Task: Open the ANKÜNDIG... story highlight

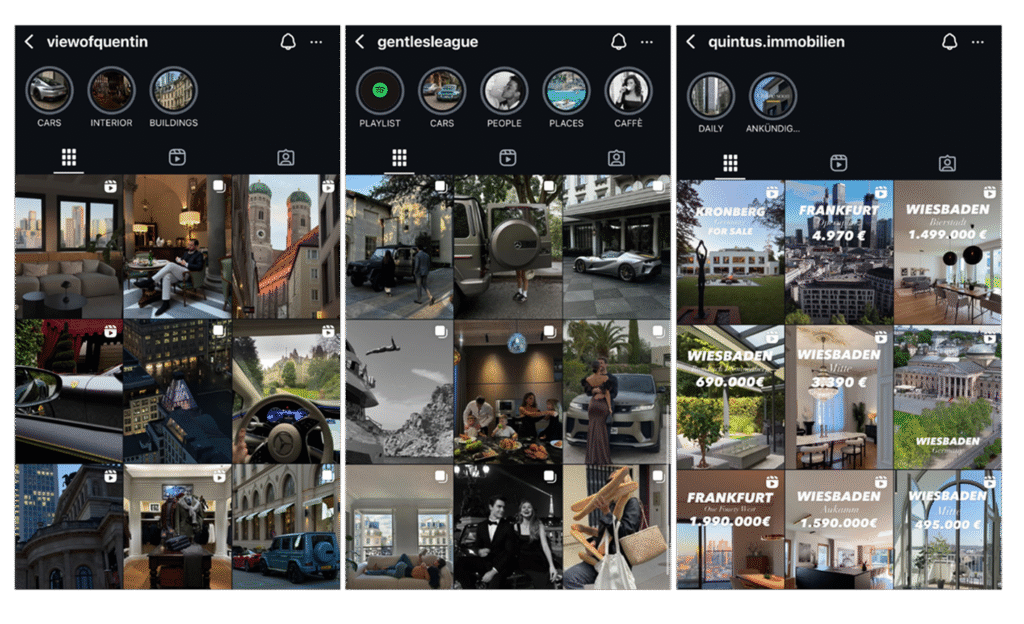Action: [x=773, y=97]
